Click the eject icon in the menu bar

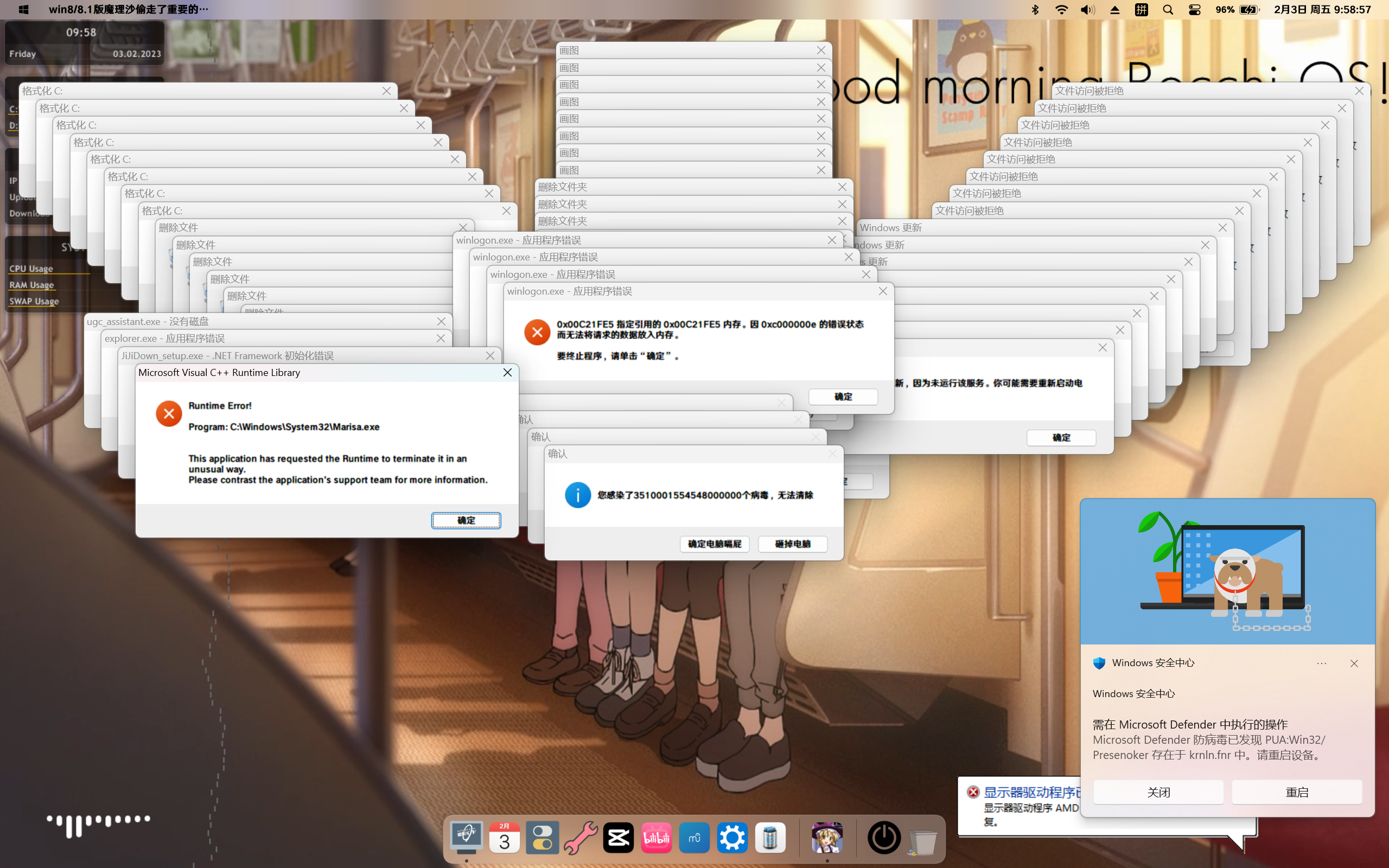1114,10
